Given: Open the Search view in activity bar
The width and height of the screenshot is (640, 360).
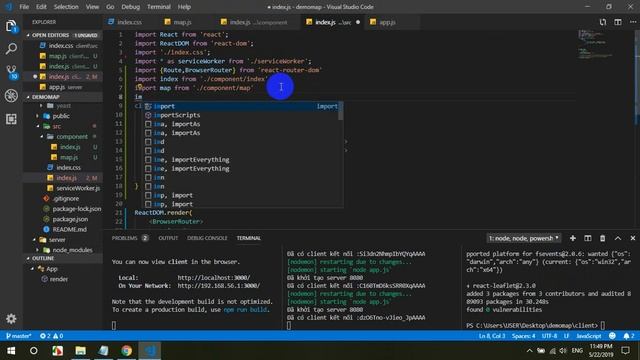Looking at the screenshot, I should (11, 49).
